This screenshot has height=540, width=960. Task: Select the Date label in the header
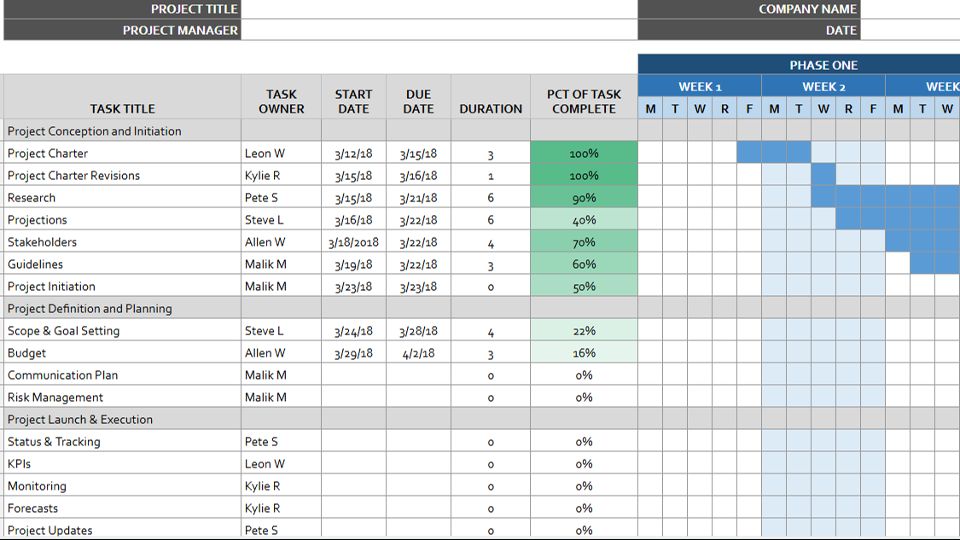point(748,30)
